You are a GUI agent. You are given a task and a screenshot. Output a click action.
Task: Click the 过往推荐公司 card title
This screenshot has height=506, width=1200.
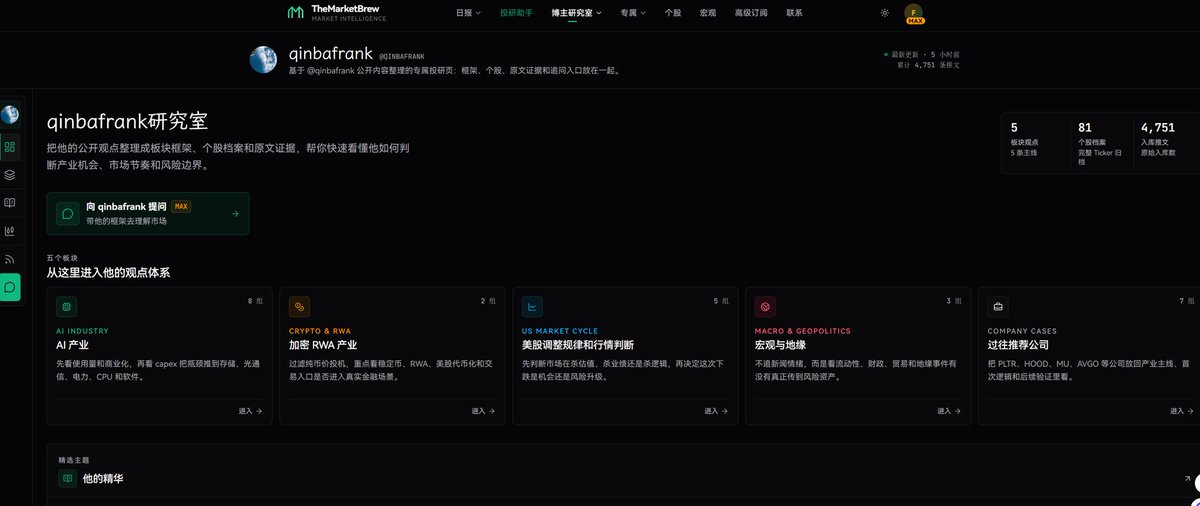pos(1019,345)
